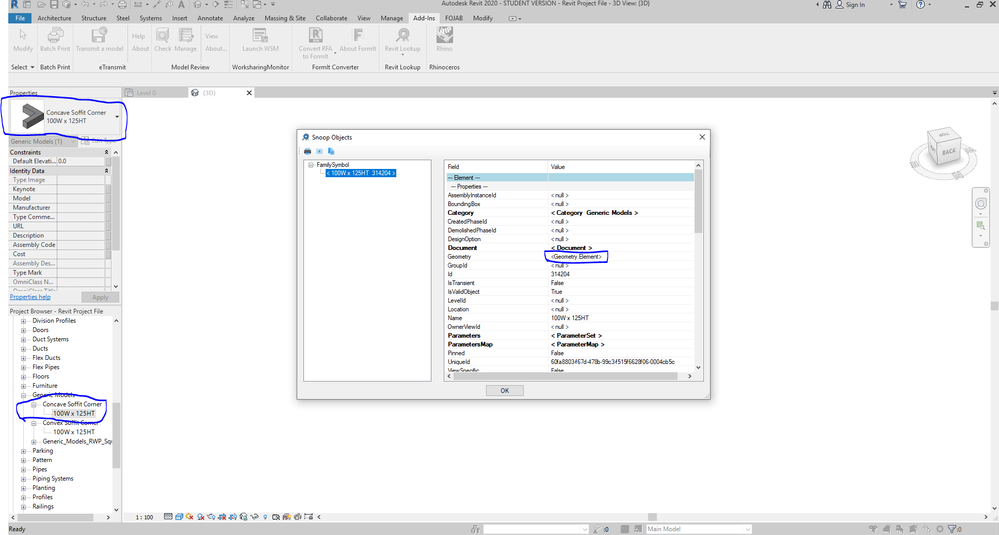Open the Revit Lookup tool icon

pyautogui.click(x=403, y=35)
